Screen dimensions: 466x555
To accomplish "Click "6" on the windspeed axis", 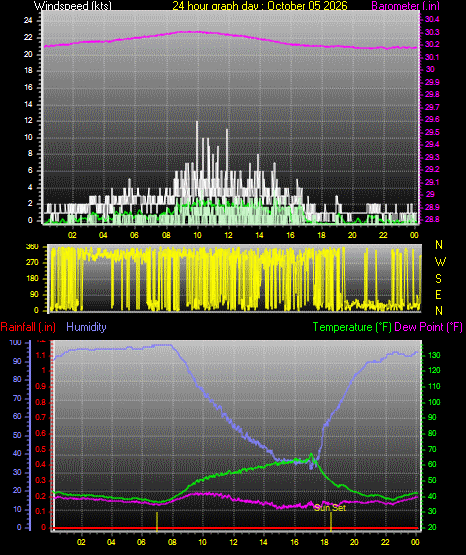I will pos(30,170).
